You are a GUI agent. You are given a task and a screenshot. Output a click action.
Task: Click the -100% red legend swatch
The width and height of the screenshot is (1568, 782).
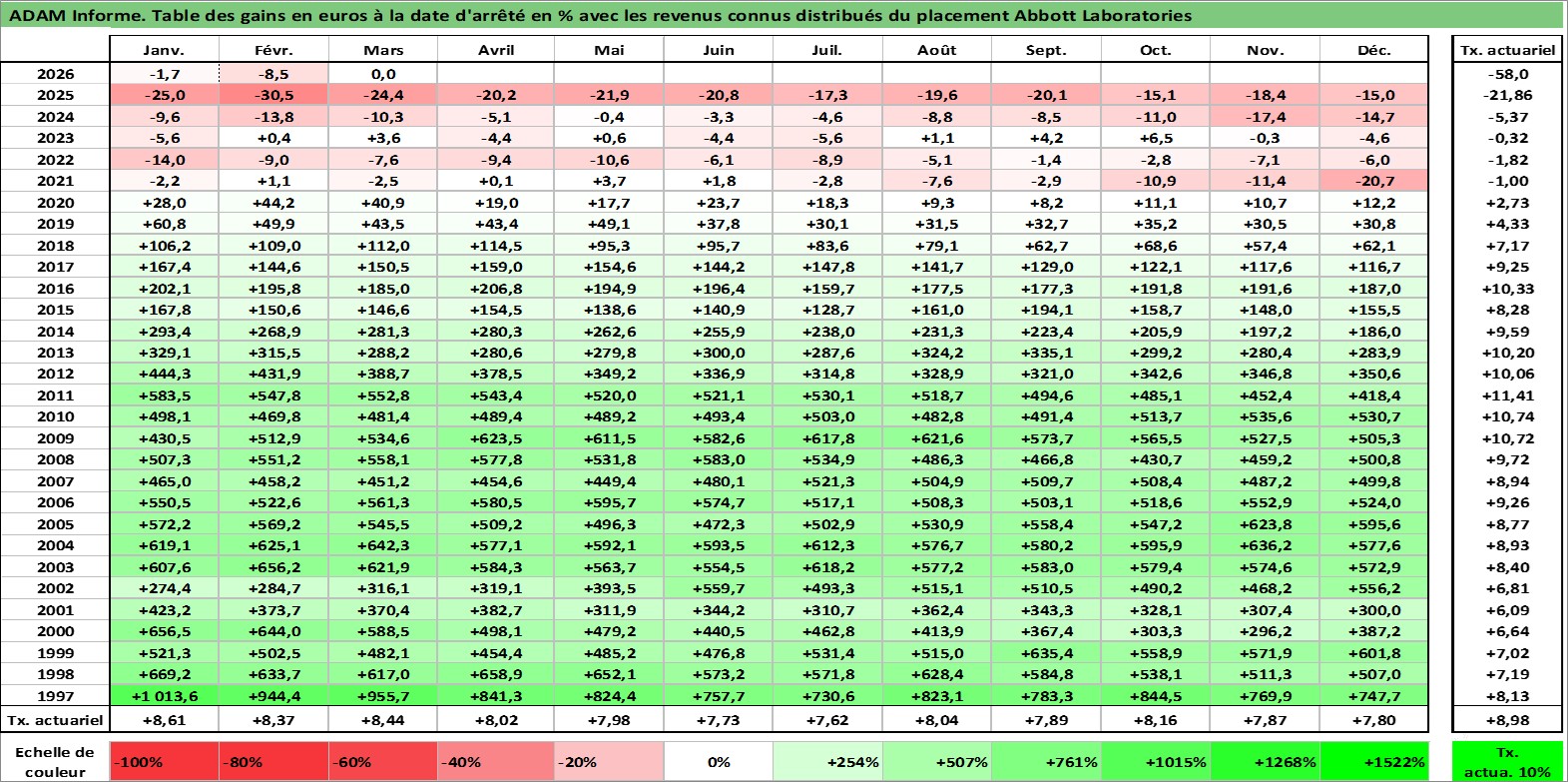(164, 761)
